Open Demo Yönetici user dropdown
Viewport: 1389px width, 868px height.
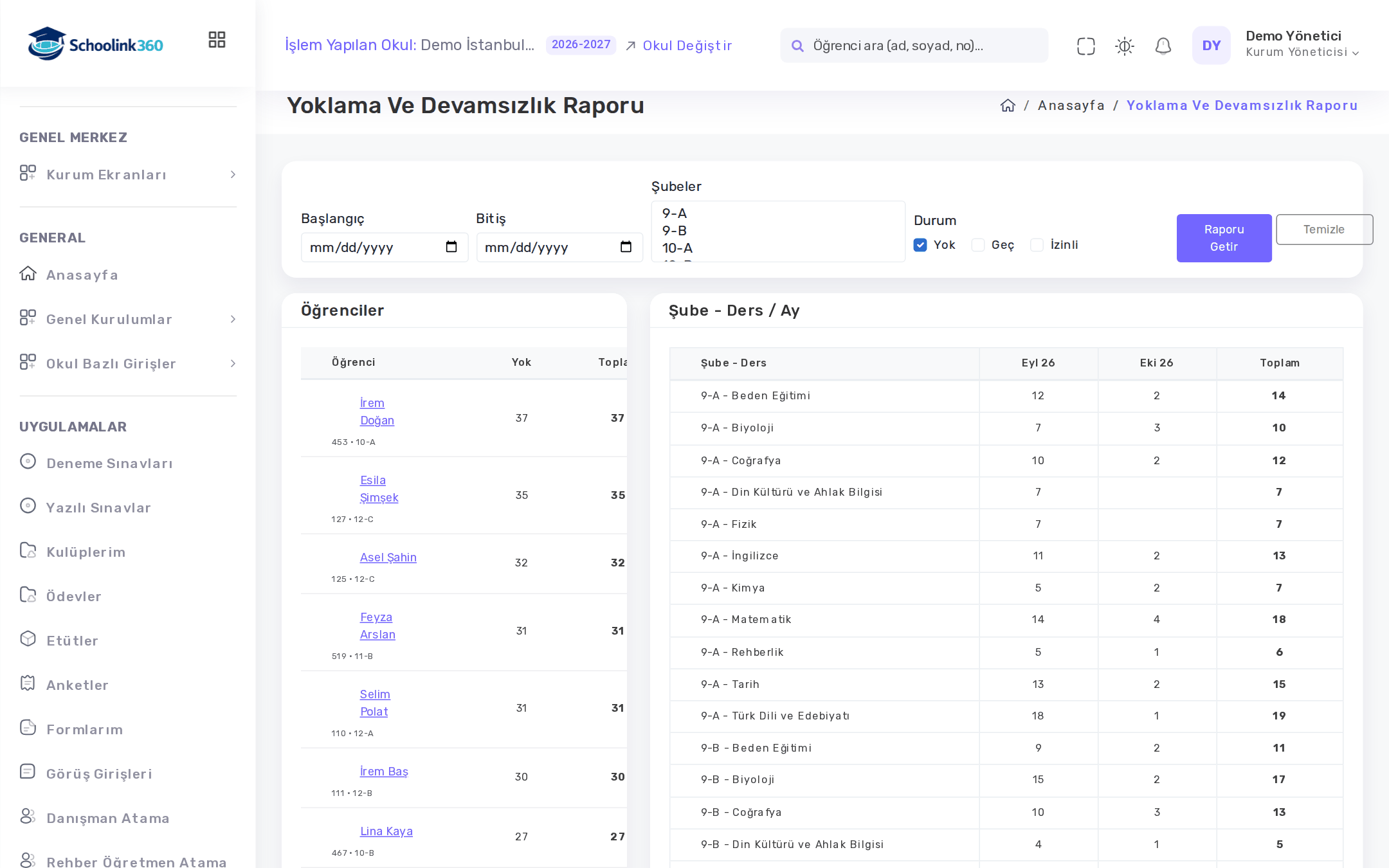click(1302, 44)
